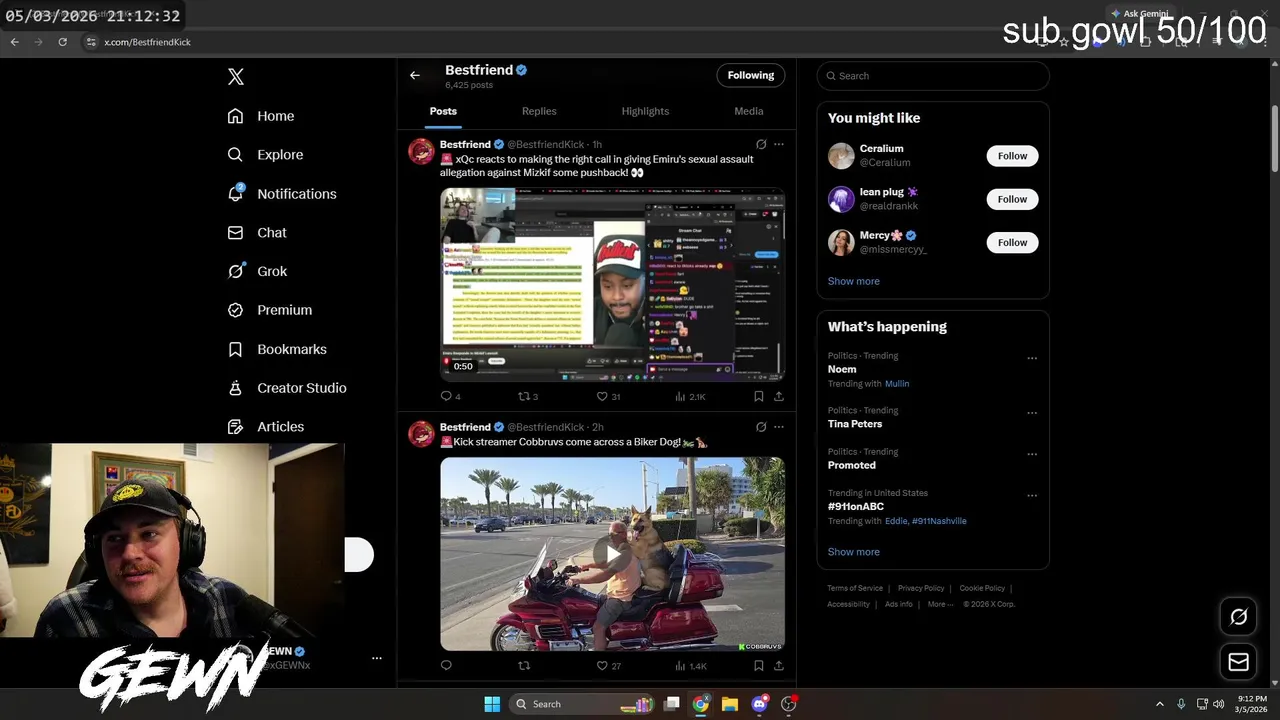Toggle Following button on Bestfriend profile
The width and height of the screenshot is (1280, 720).
(750, 75)
